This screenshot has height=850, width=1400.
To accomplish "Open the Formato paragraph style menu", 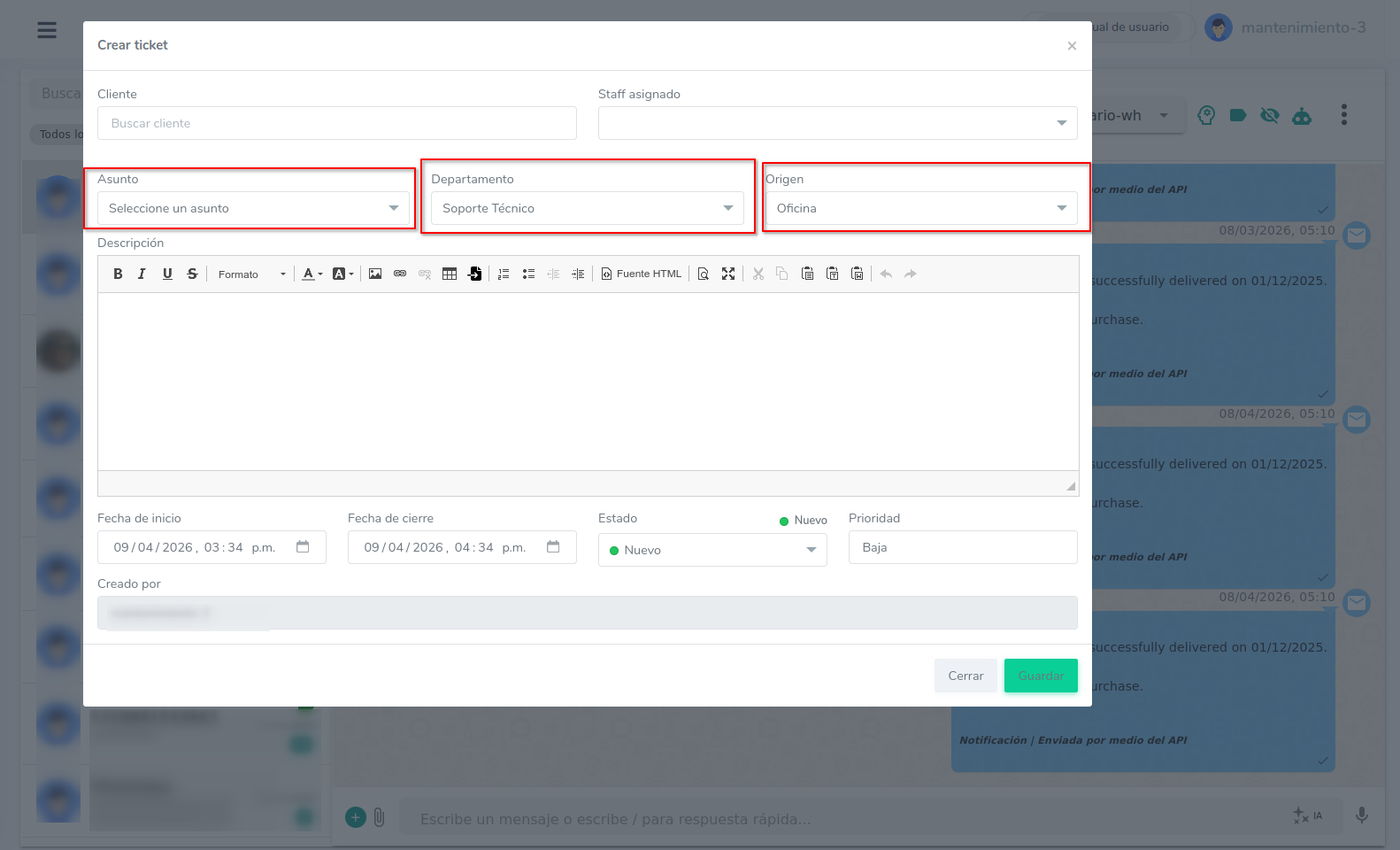I will [251, 274].
